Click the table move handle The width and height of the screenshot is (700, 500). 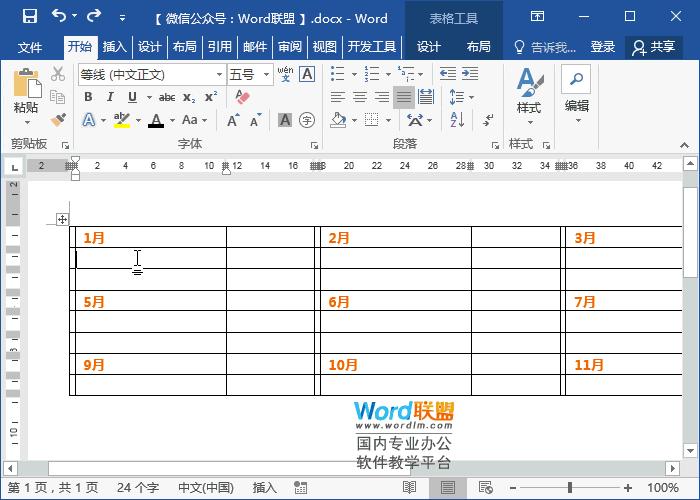62,219
